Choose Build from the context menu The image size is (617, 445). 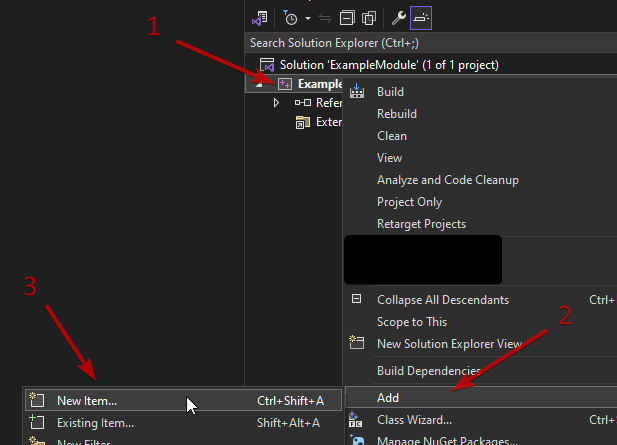point(390,92)
